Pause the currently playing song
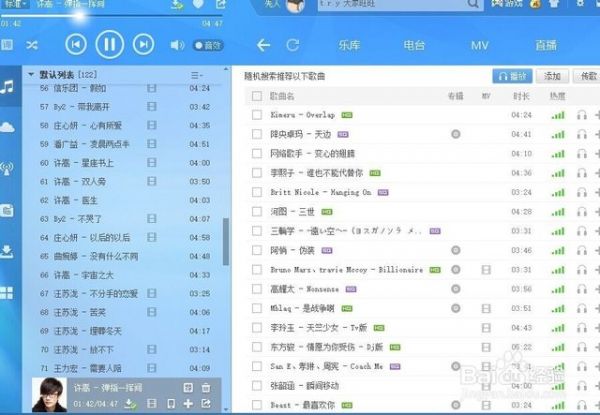Screen dimensions: 600x415 pyautogui.click(x=110, y=44)
